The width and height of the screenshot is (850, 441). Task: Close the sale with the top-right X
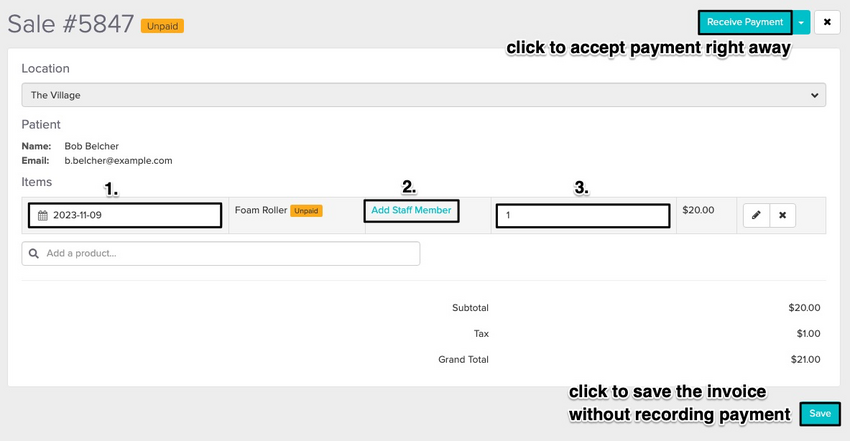point(827,22)
